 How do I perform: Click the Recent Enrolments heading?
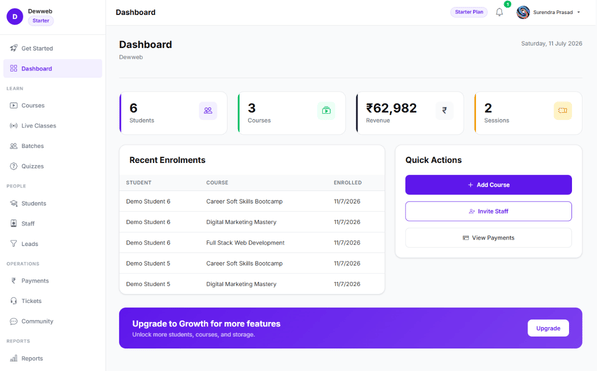[x=167, y=160]
